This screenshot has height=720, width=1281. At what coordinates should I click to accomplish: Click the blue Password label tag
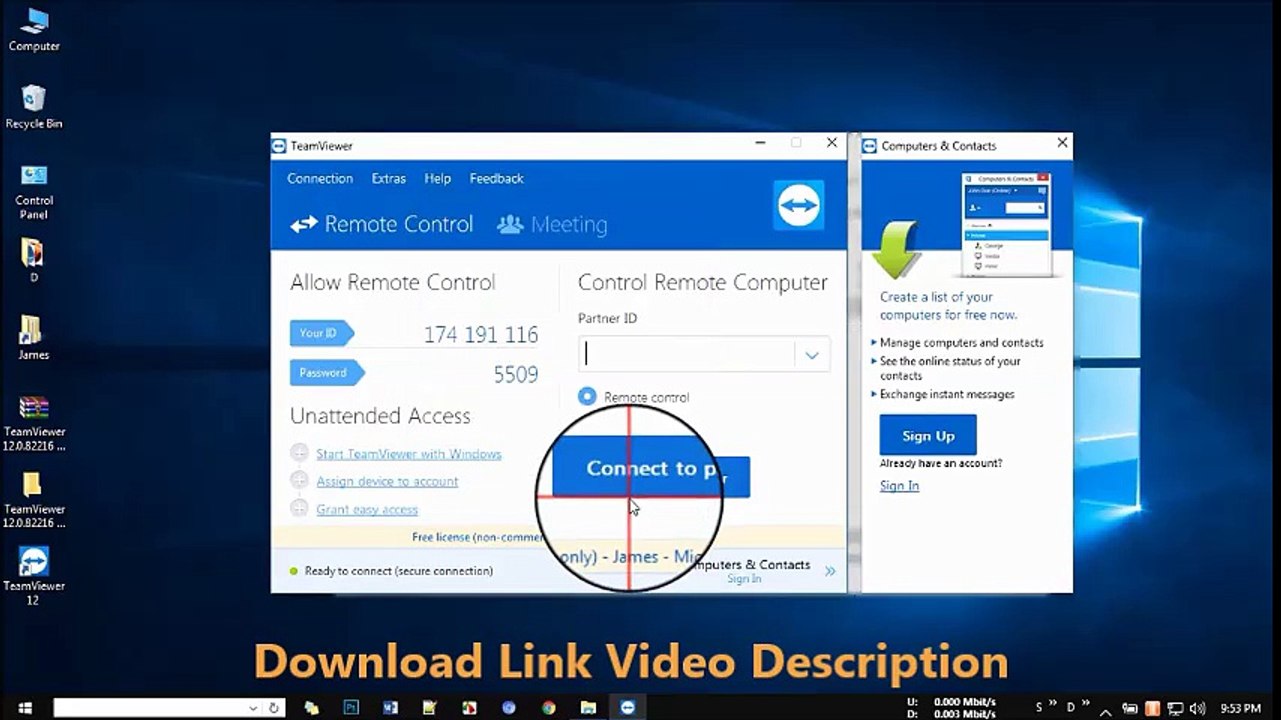[x=326, y=373]
